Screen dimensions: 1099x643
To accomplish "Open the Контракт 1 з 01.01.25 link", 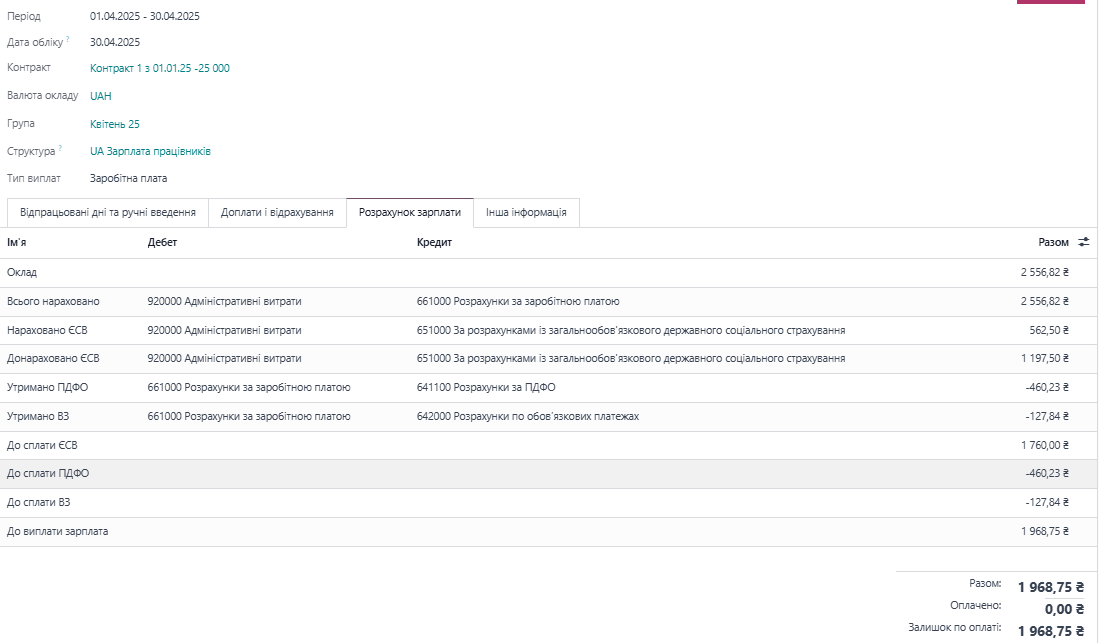I will tap(159, 68).
